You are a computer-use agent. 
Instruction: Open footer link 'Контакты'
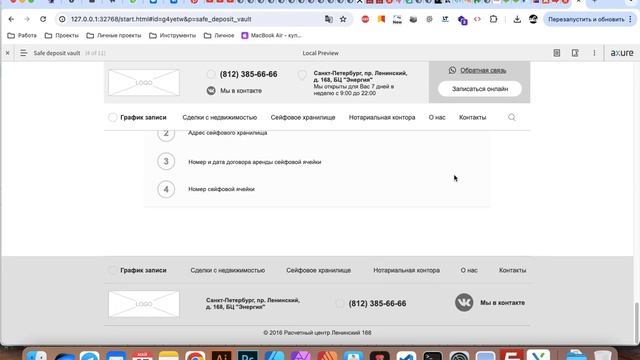coord(512,270)
